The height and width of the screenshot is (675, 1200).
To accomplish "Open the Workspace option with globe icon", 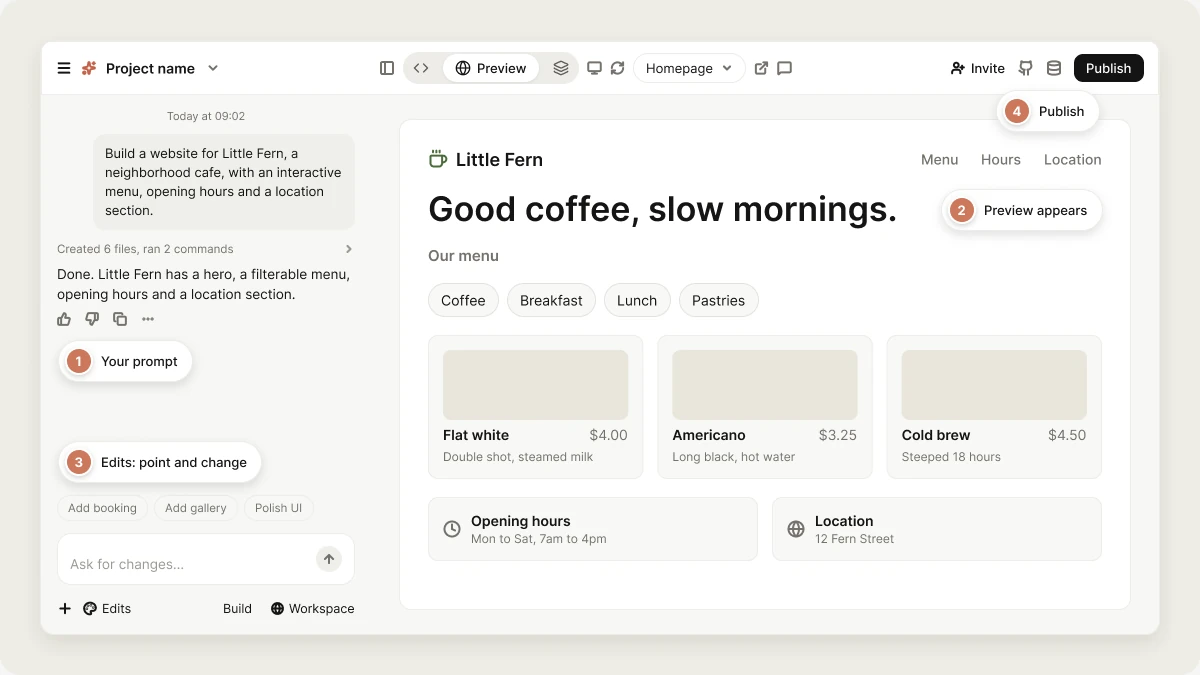I will [312, 608].
